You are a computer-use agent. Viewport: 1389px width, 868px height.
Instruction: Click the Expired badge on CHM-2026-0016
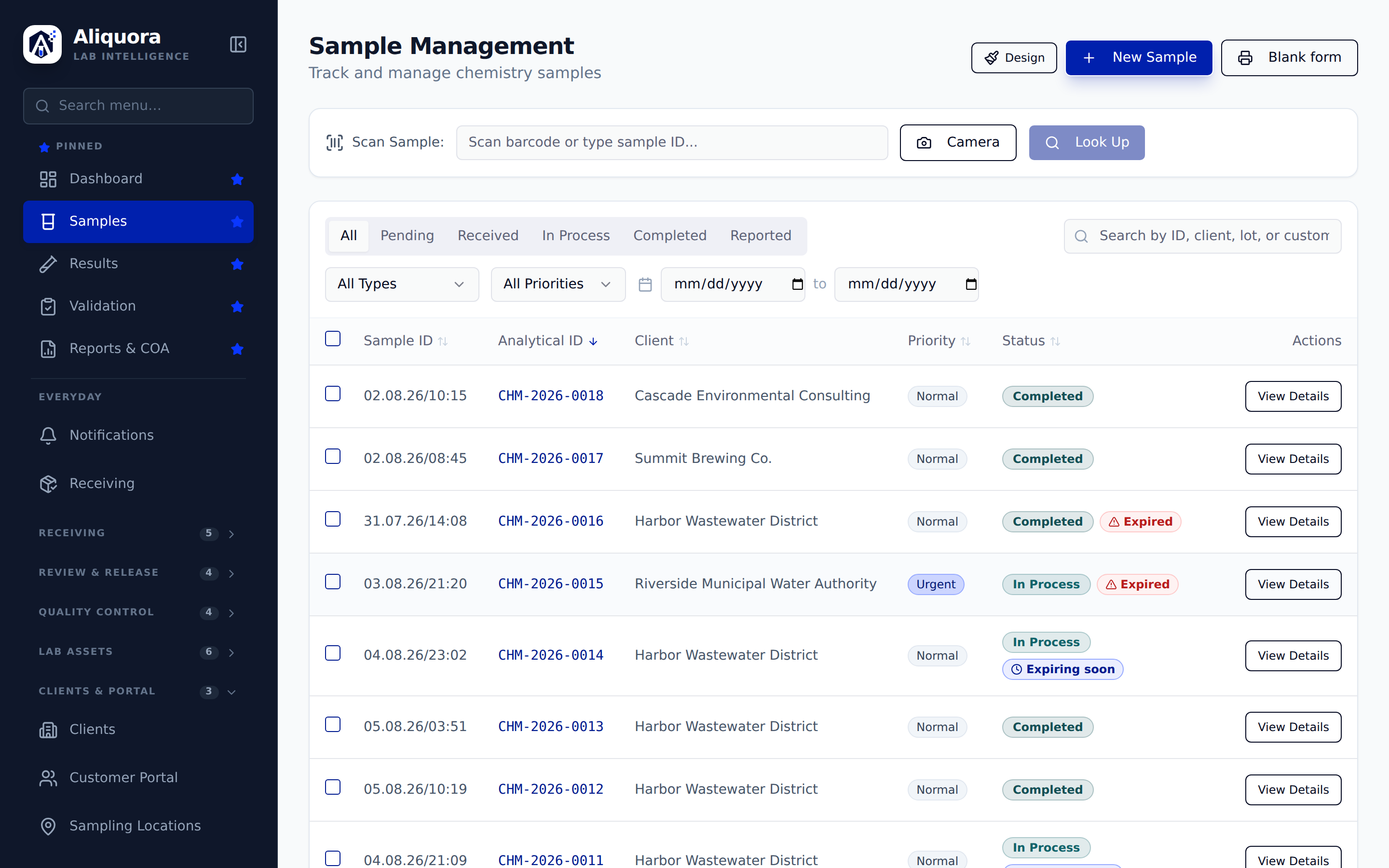[1140, 522]
